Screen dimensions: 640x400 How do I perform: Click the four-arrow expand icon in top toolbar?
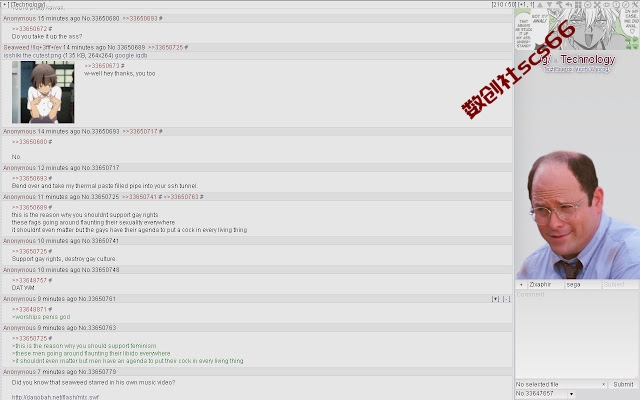tap(597, 4)
